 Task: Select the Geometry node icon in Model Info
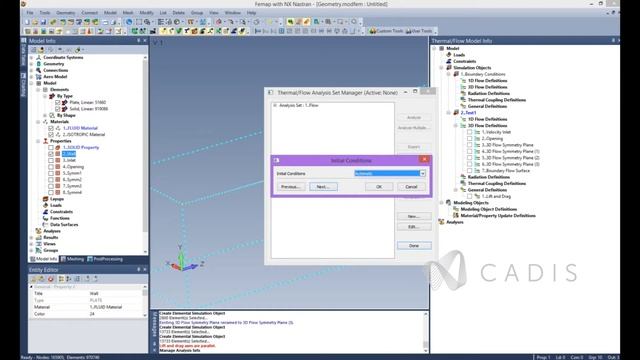pyautogui.click(x=39, y=64)
